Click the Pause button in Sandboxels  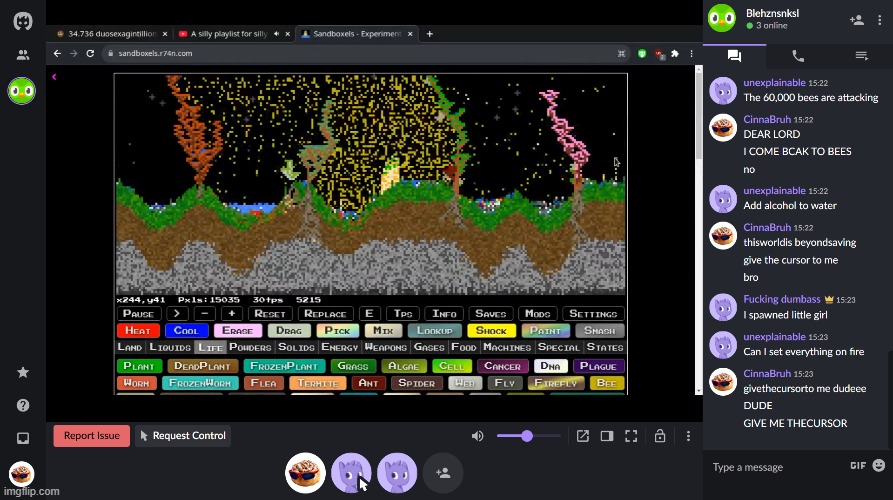click(138, 314)
